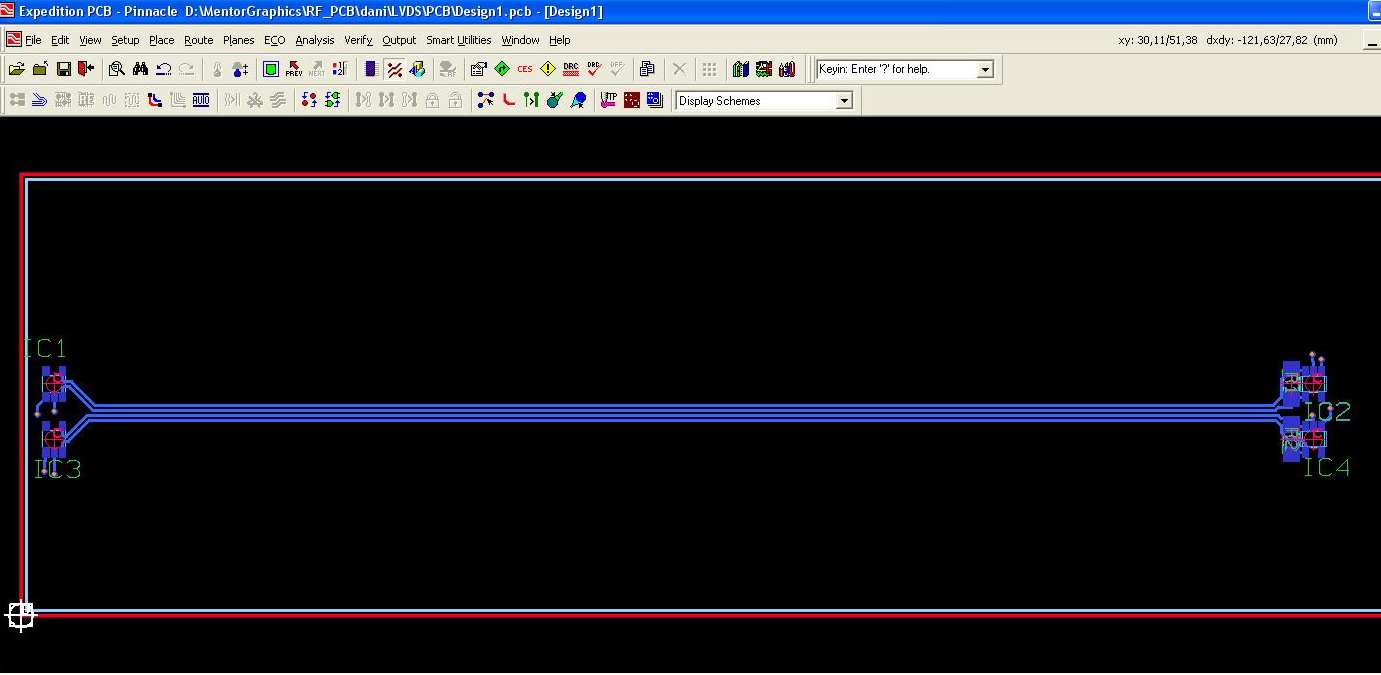
Task: Open the ECO menu
Action: pyautogui.click(x=274, y=40)
